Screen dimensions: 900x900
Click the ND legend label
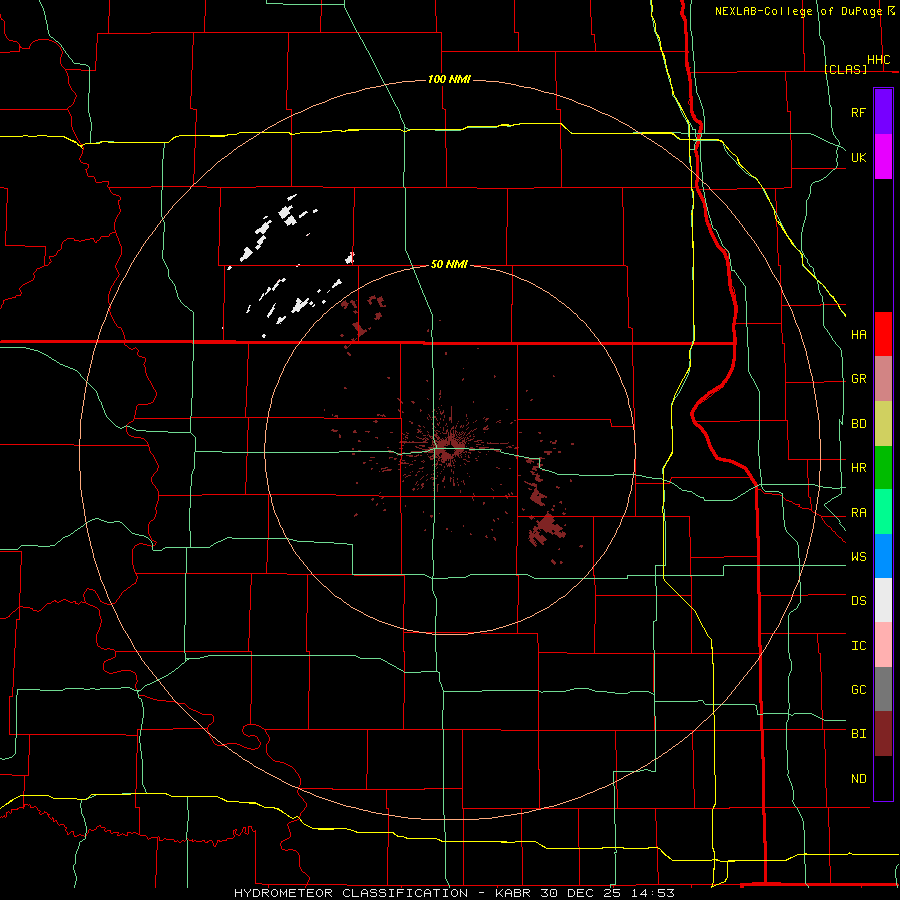coord(858,779)
